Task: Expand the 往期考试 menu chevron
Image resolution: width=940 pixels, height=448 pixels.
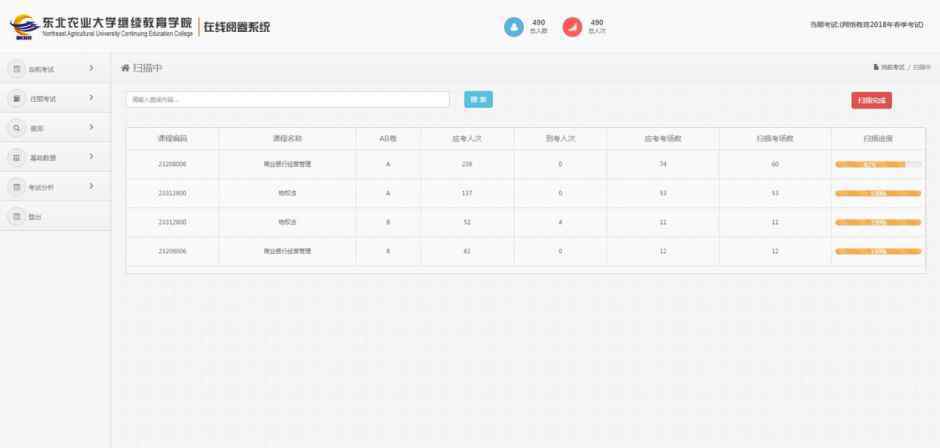Action: click(91, 98)
